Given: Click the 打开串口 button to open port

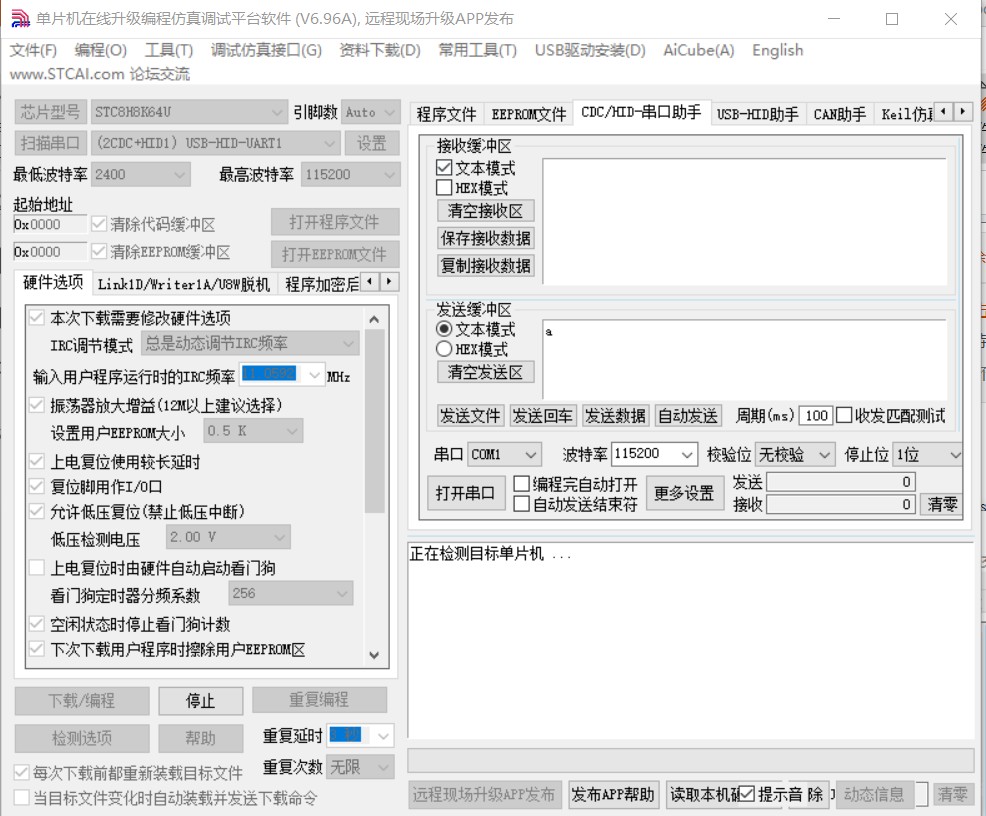Looking at the screenshot, I should pos(465,493).
